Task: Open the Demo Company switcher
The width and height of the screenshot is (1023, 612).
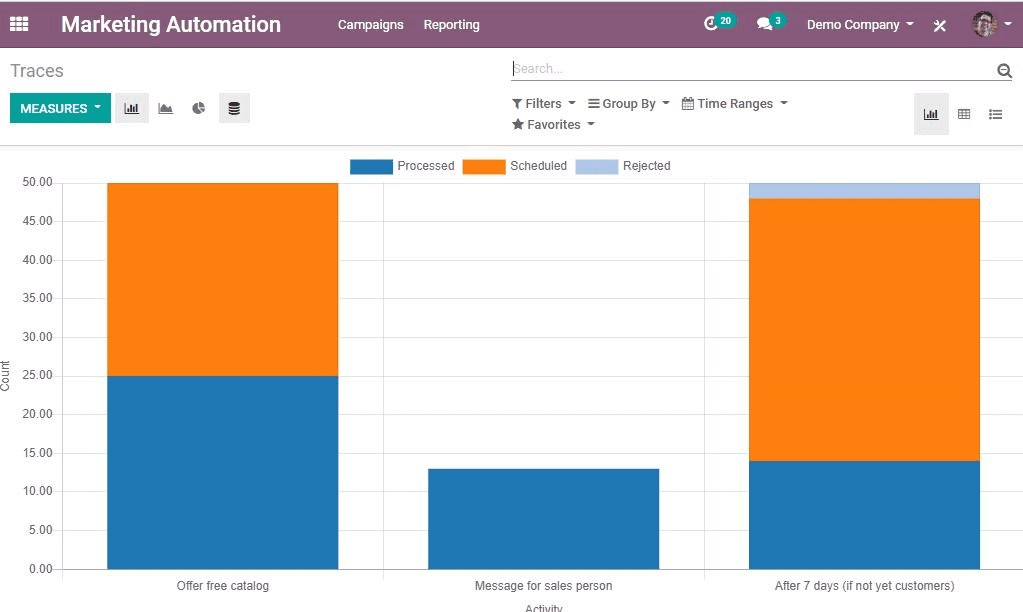Action: pyautogui.click(x=860, y=25)
